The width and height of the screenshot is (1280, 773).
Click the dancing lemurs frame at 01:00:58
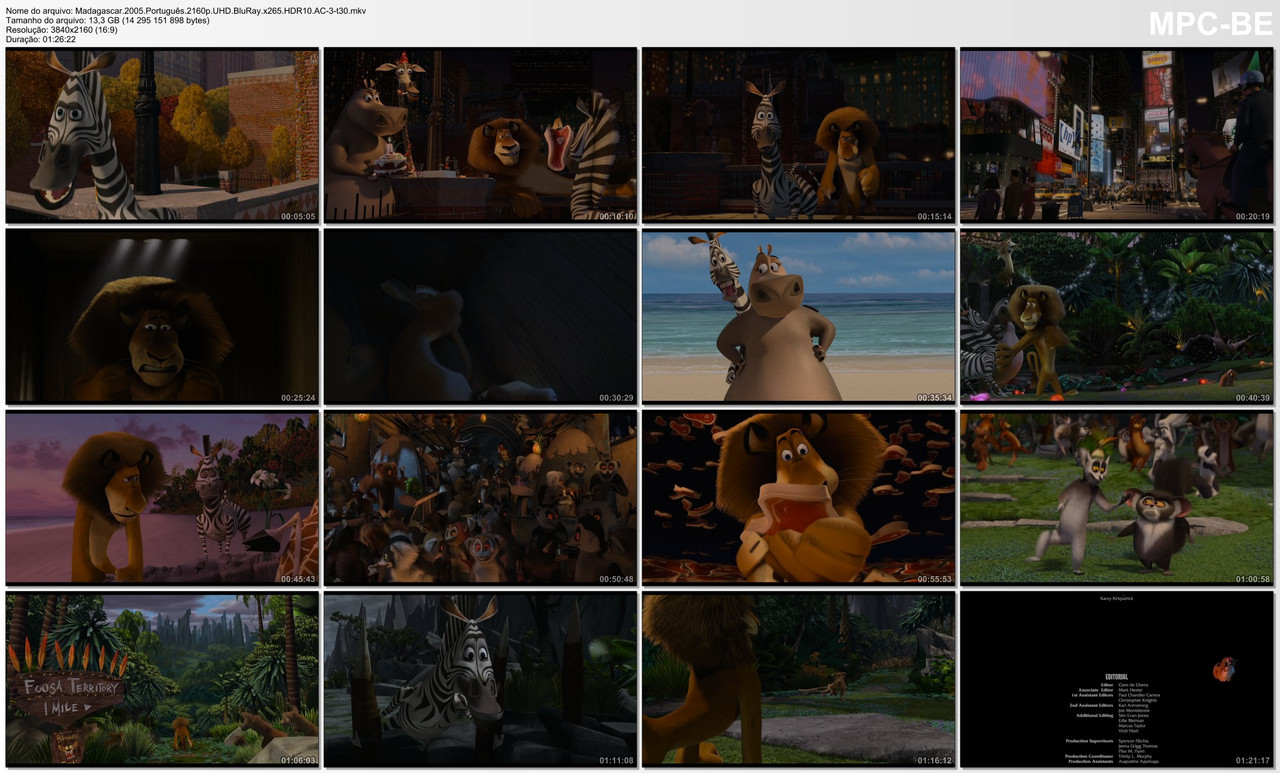pos(1116,497)
